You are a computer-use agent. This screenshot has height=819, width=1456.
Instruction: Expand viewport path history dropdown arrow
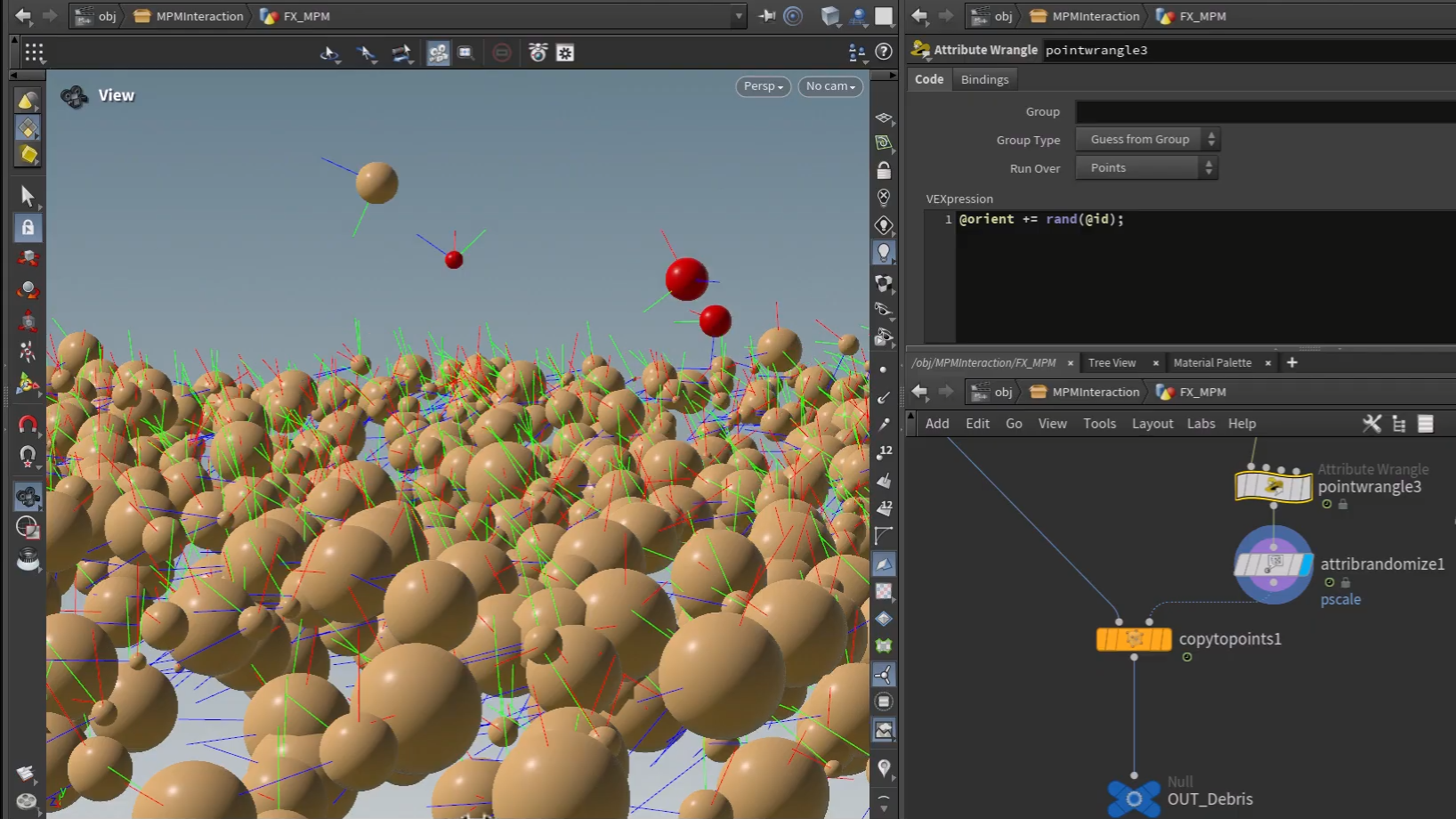[x=738, y=16]
